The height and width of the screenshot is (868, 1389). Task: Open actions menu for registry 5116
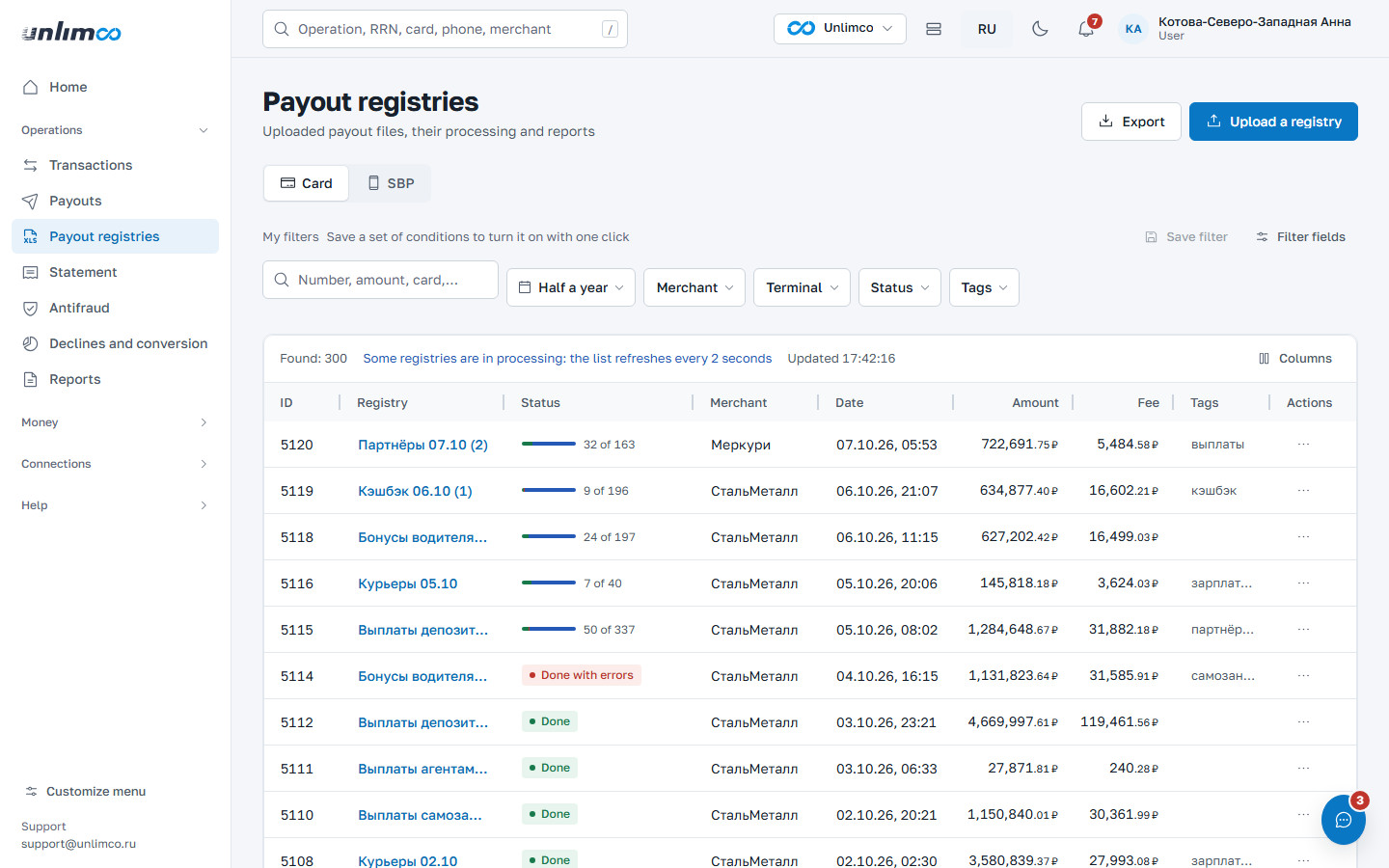pos(1303,583)
